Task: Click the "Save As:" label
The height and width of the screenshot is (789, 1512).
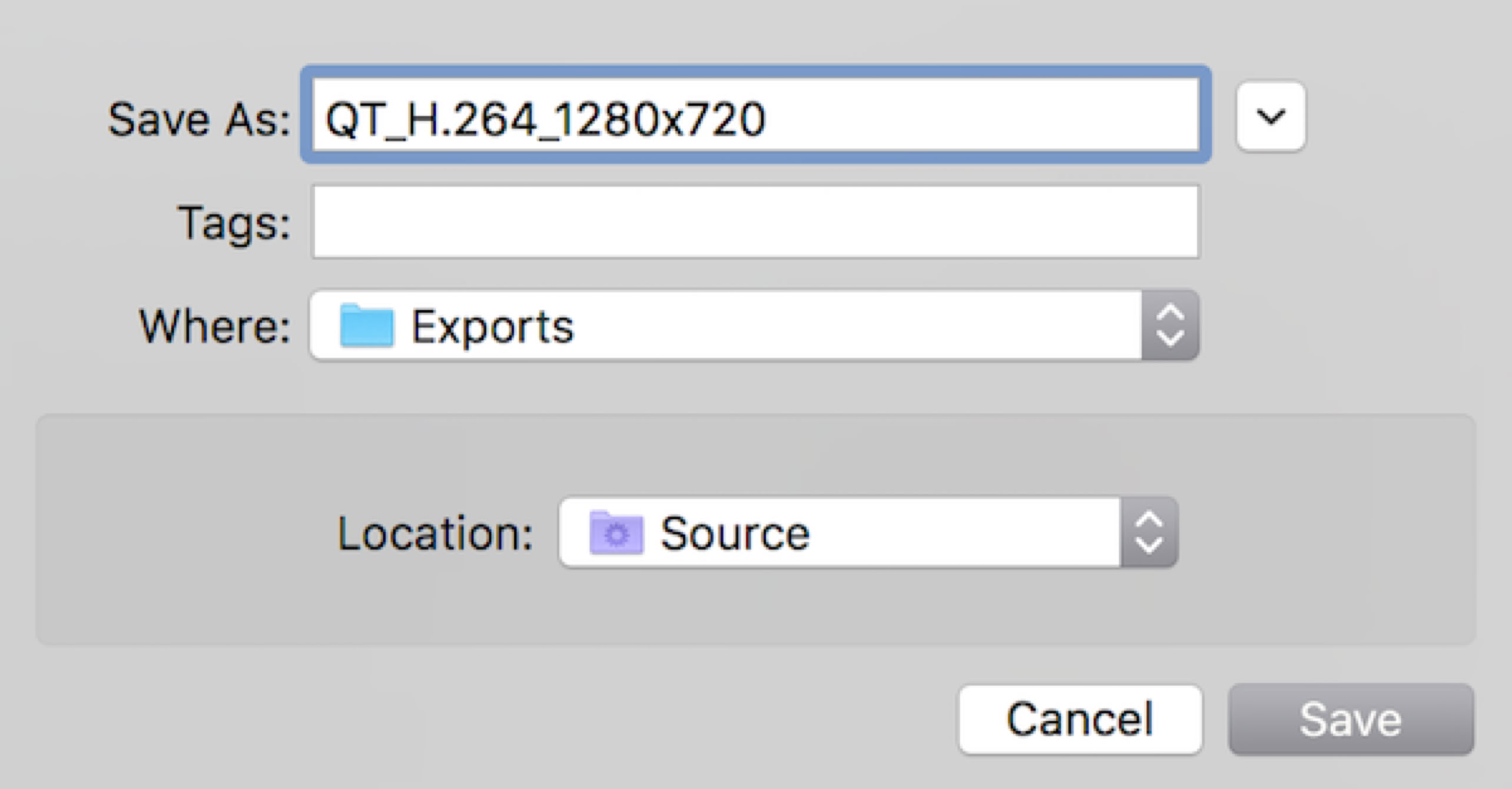Action: 199,120
